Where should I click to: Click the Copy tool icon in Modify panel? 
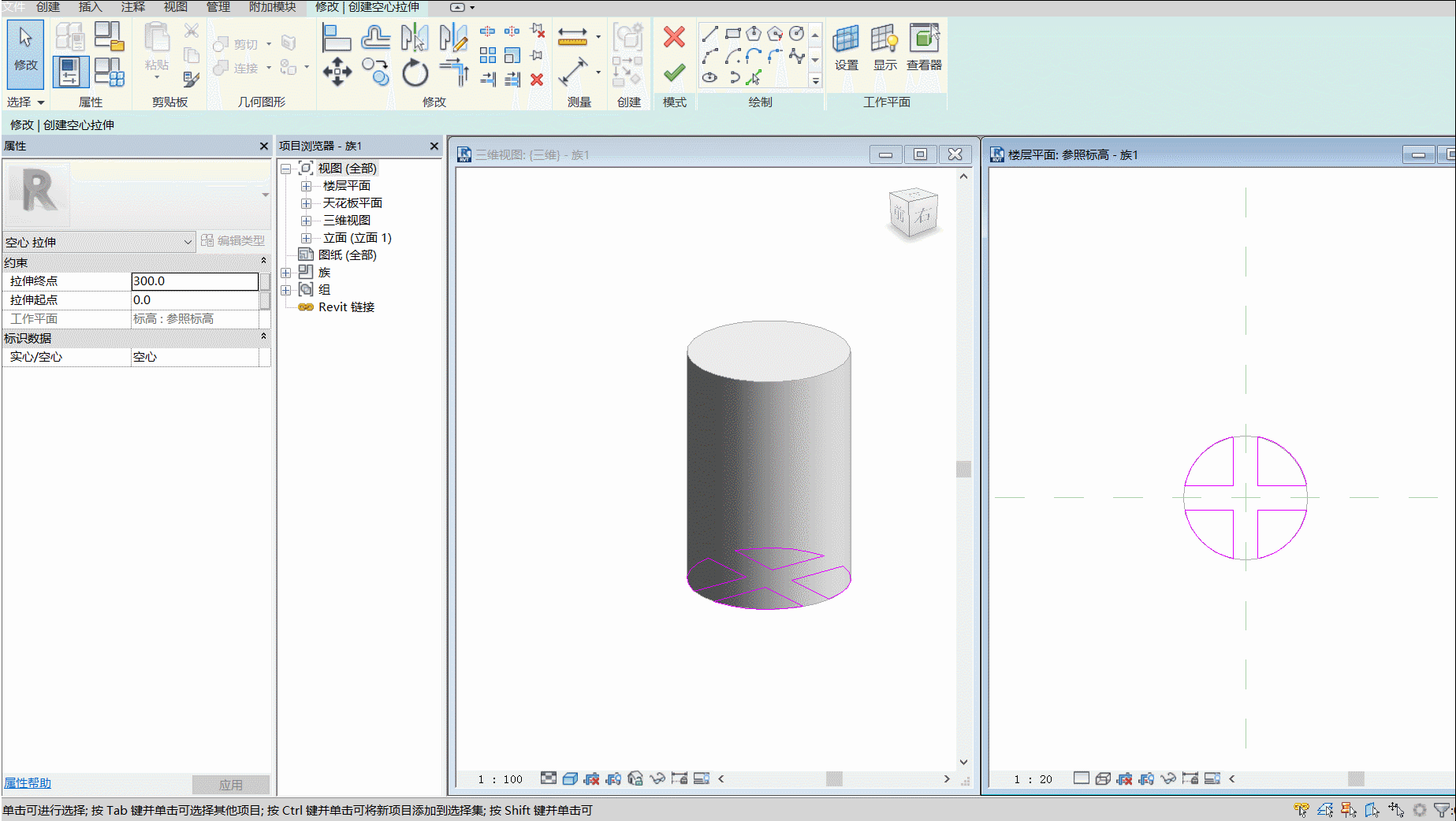tap(376, 72)
